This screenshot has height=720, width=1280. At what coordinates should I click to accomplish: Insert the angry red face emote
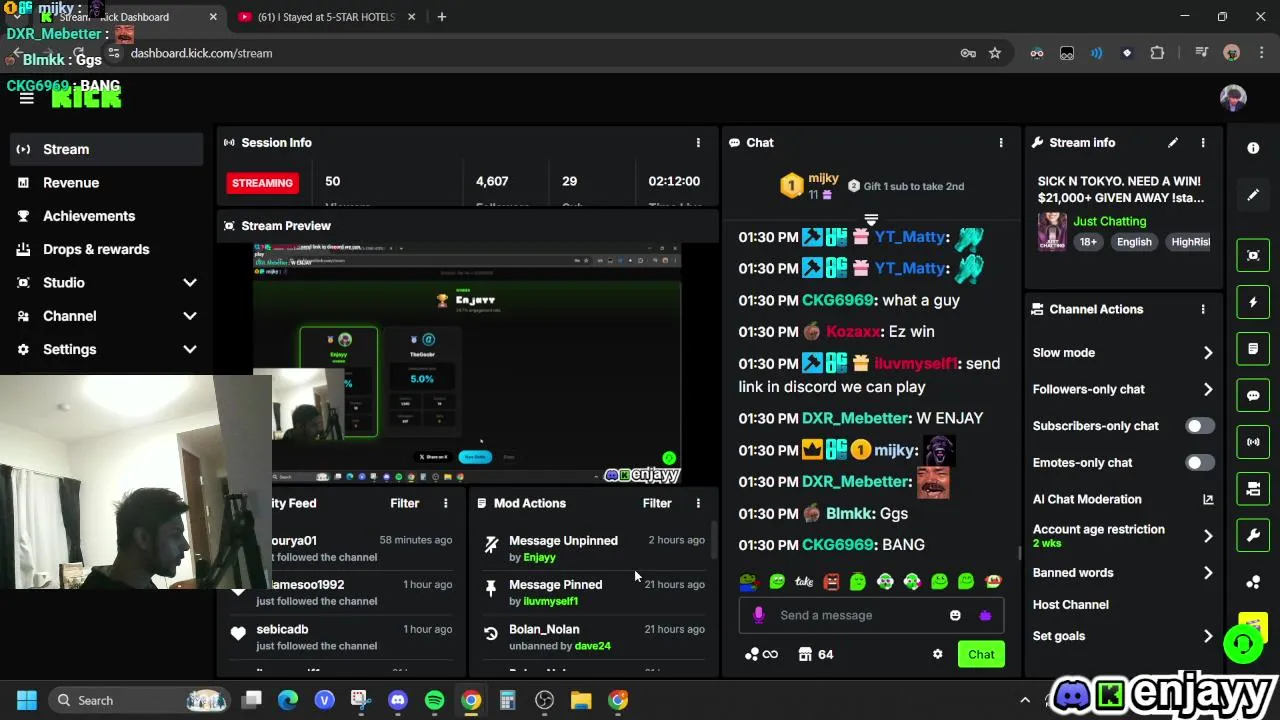[x=831, y=581]
